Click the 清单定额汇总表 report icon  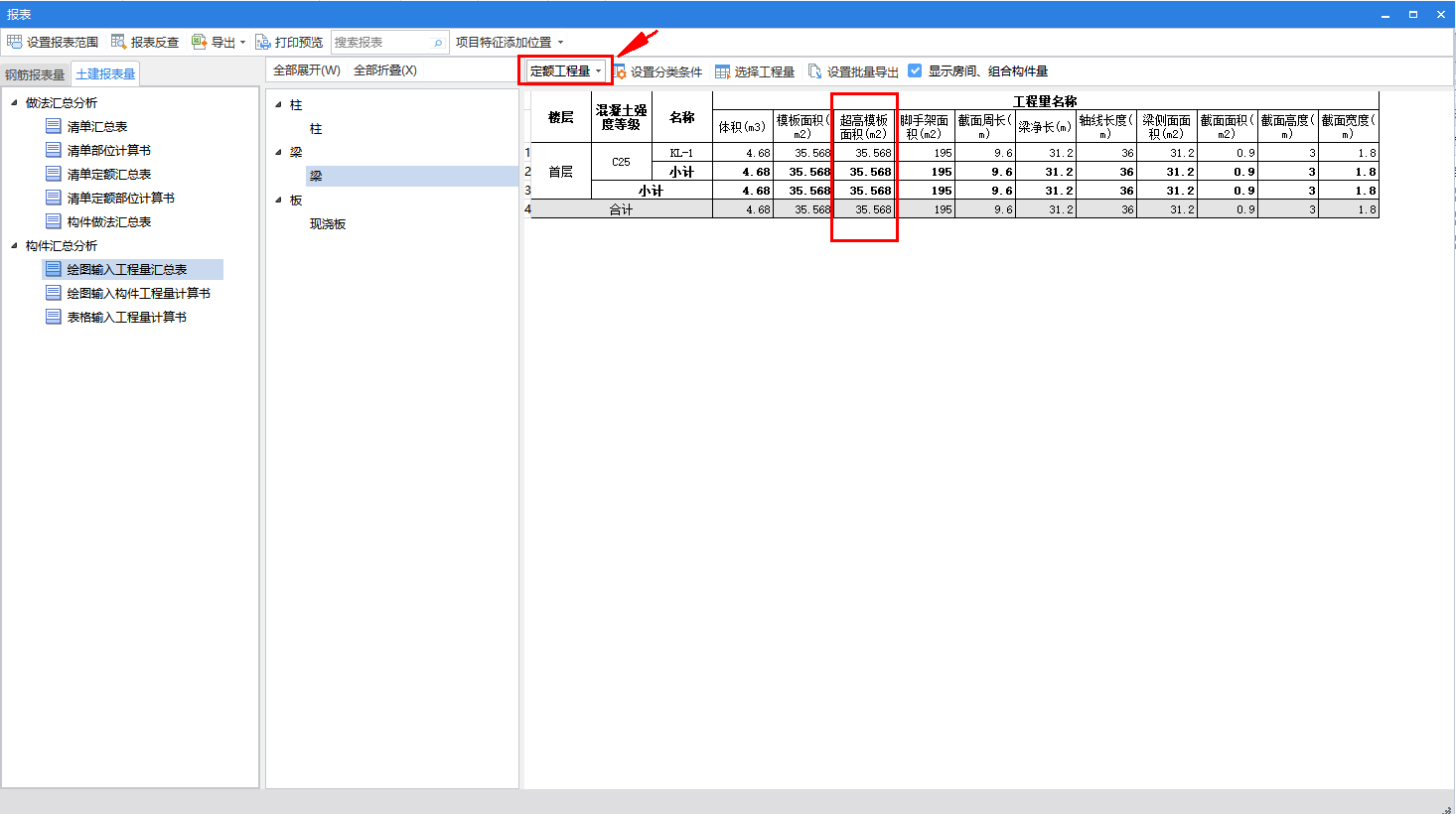click(54, 174)
